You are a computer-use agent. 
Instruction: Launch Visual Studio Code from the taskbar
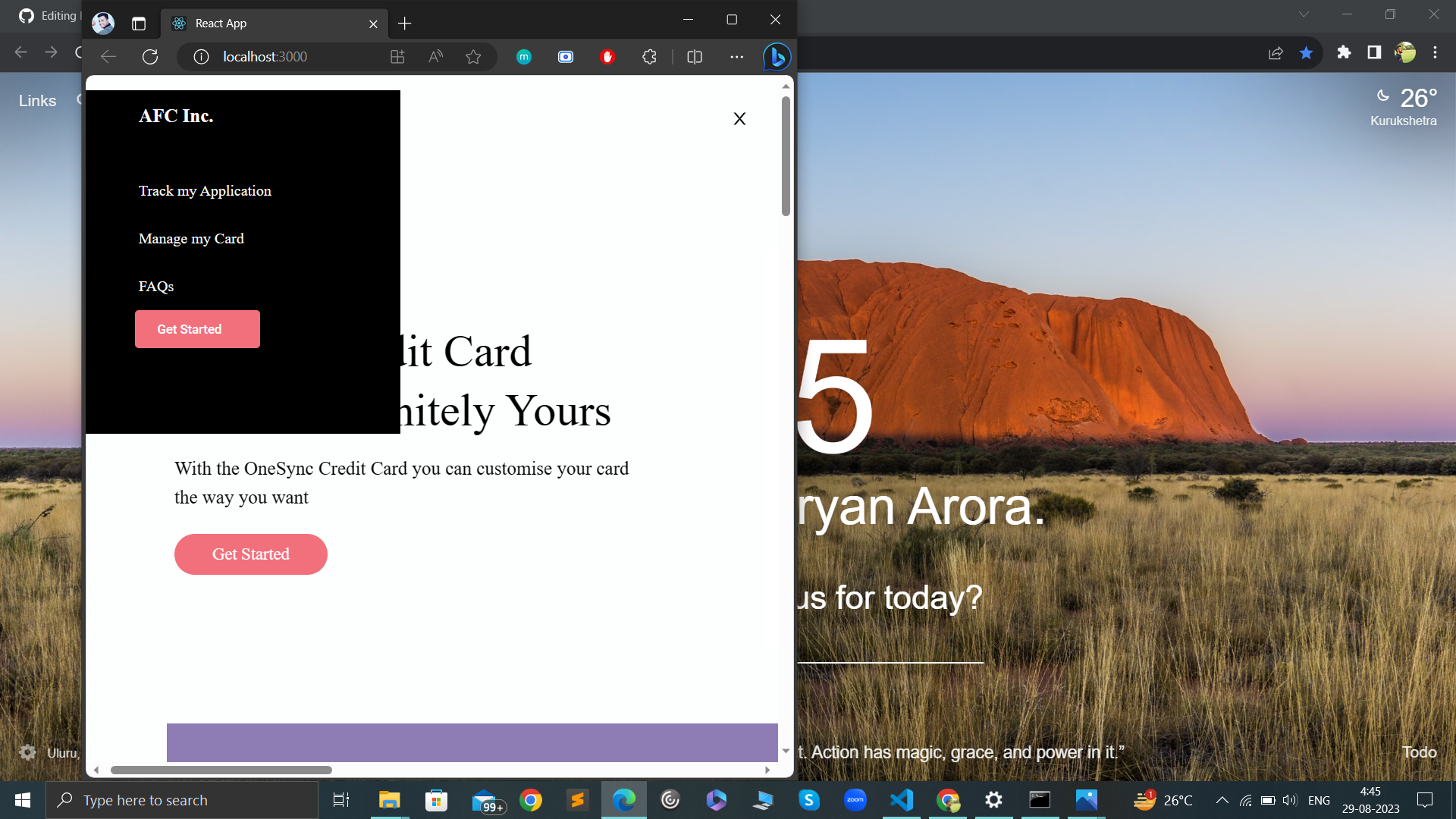tap(901, 799)
